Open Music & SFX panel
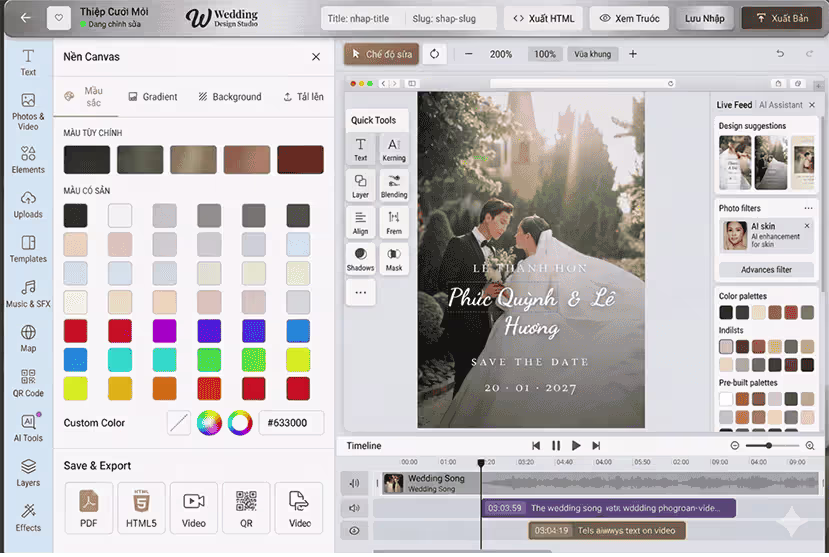The image size is (829, 557). (28, 294)
